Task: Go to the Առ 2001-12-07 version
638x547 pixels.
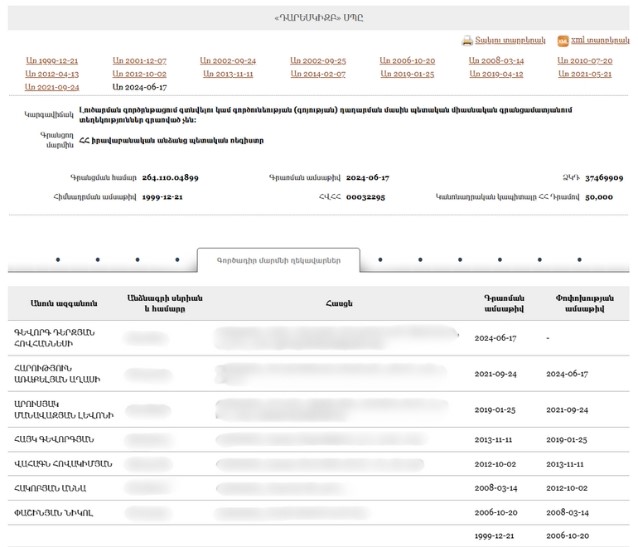Action: pos(140,61)
